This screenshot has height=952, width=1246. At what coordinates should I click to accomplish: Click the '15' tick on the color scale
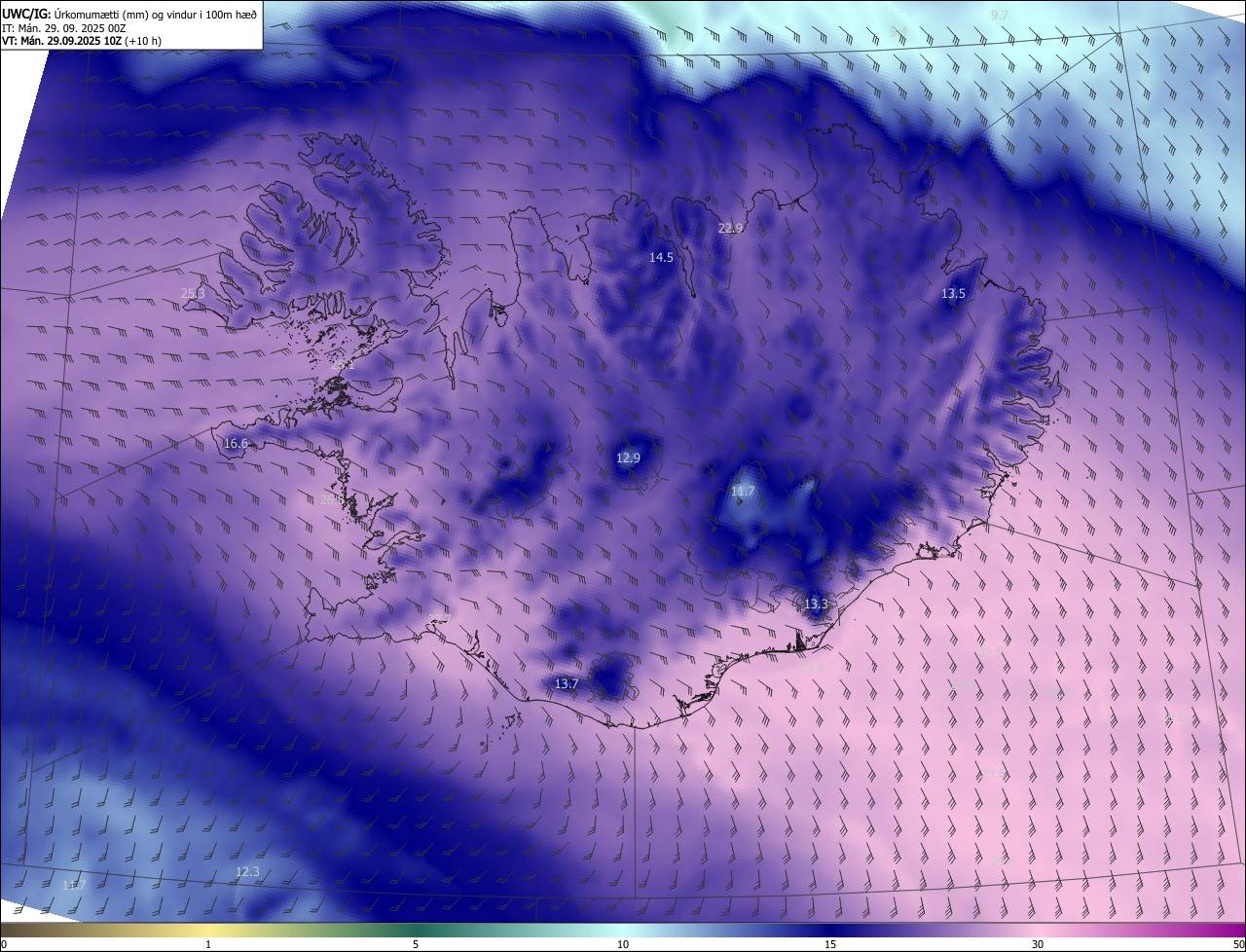click(830, 945)
